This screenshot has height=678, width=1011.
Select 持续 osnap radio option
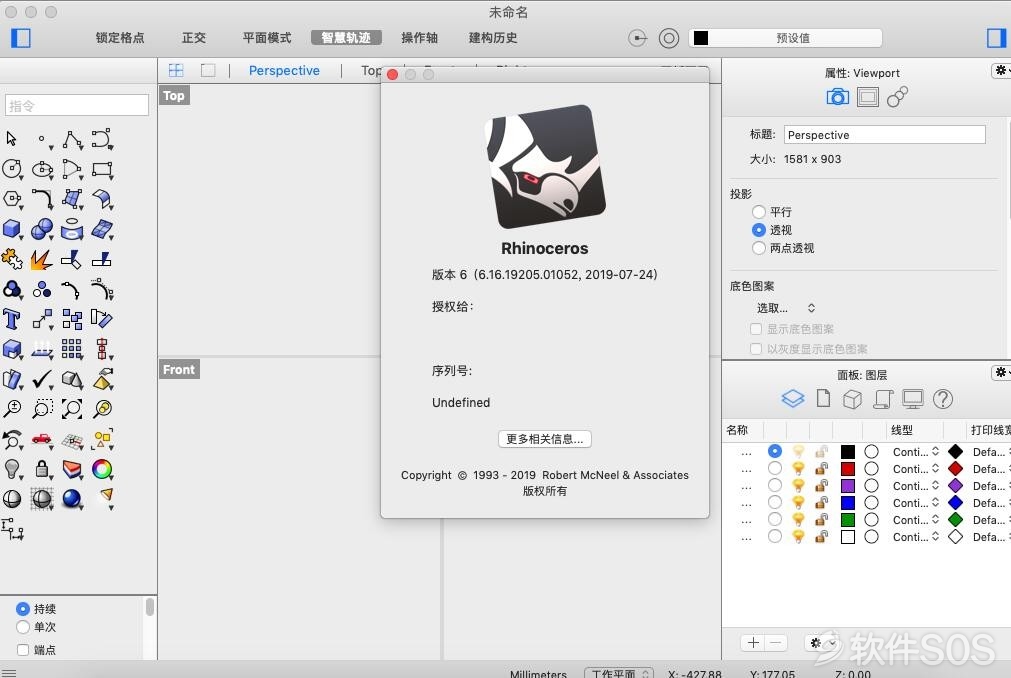pos(23,608)
